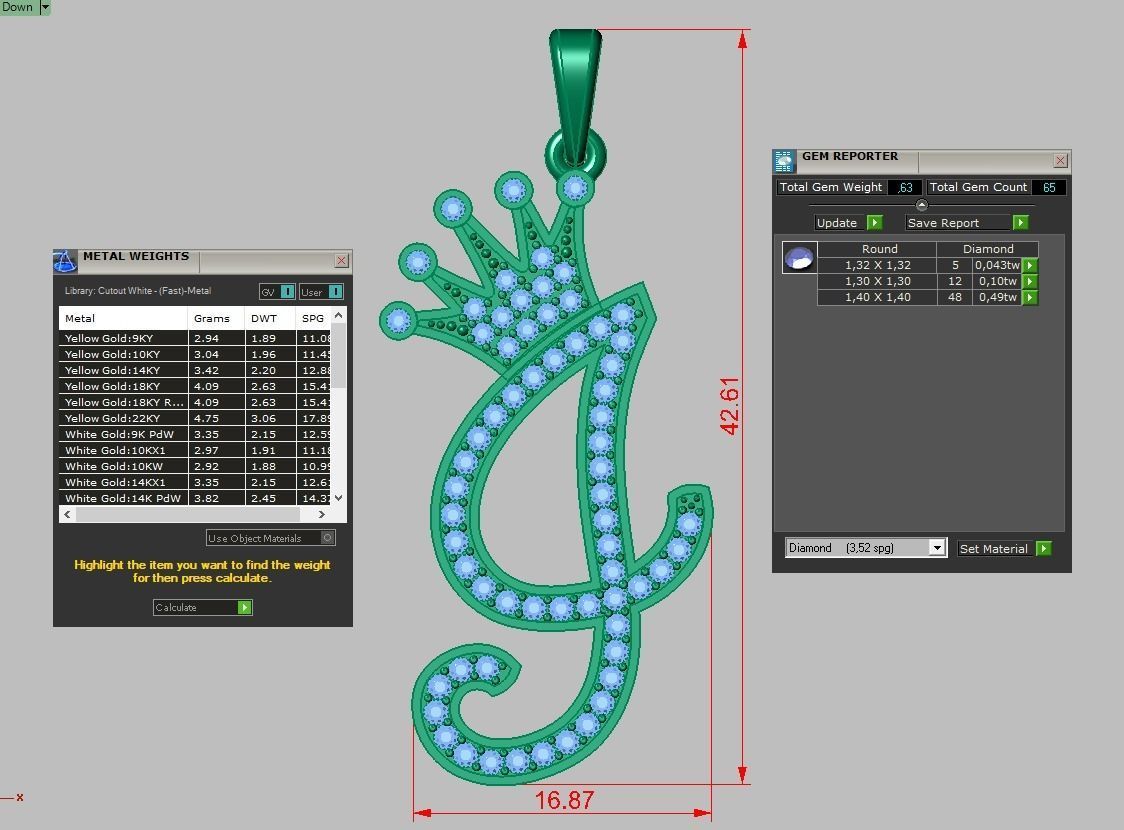1124x830 pixels.
Task: Select the Yellow Gold:22KY row
Action: pyautogui.click(x=195, y=419)
